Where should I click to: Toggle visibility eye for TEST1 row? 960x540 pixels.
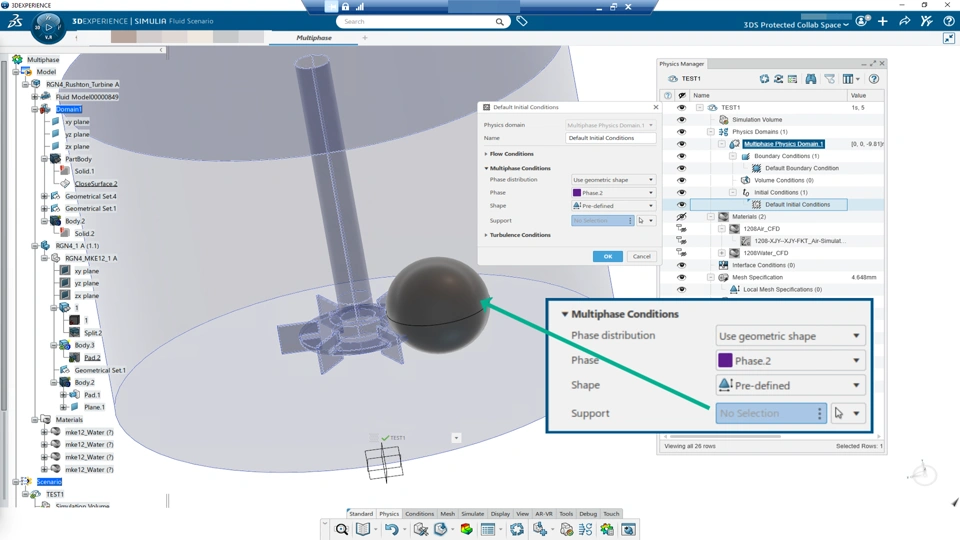tap(681, 108)
